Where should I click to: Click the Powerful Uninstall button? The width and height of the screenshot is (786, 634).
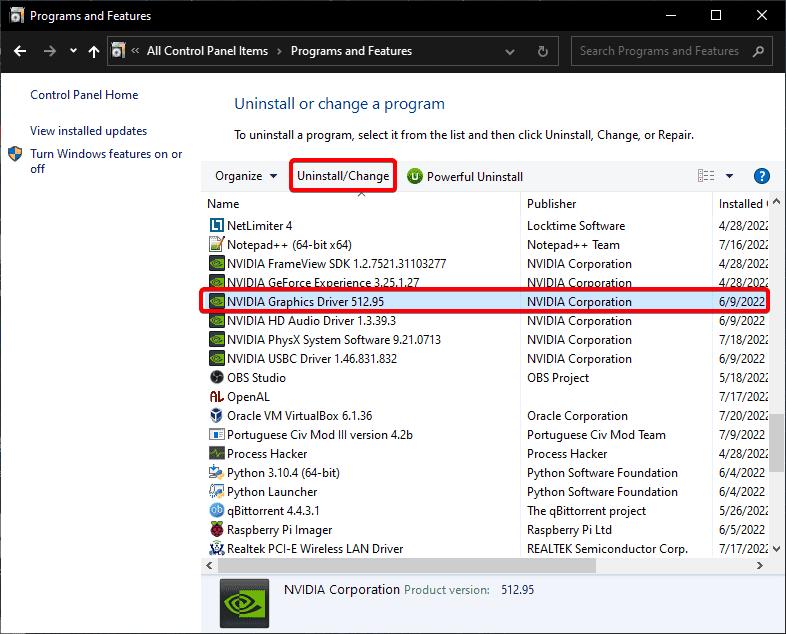coord(465,176)
